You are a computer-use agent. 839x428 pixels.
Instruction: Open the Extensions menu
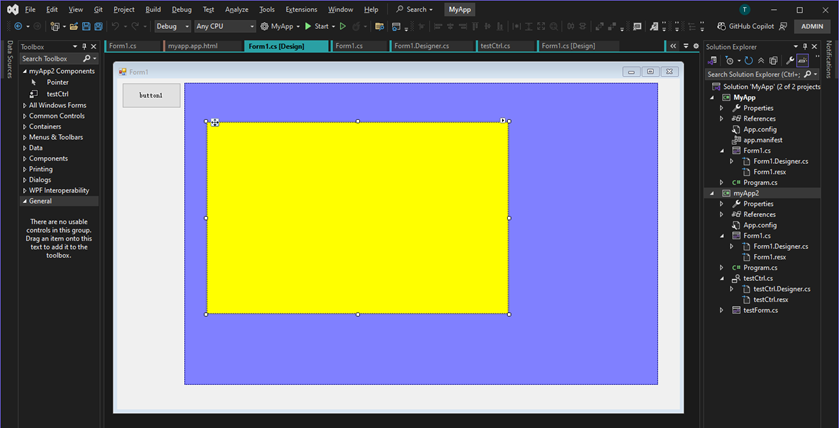click(x=301, y=10)
